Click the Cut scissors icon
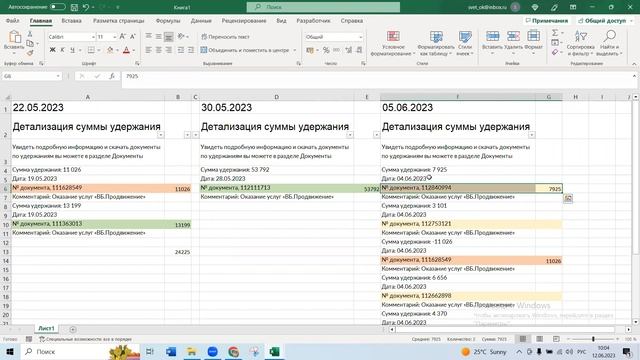The width and height of the screenshot is (640, 360). (30, 34)
